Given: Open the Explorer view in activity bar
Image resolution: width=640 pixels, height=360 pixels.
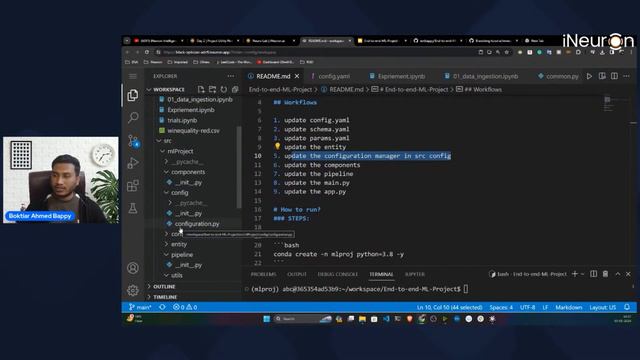Looking at the screenshot, I should [x=133, y=95].
